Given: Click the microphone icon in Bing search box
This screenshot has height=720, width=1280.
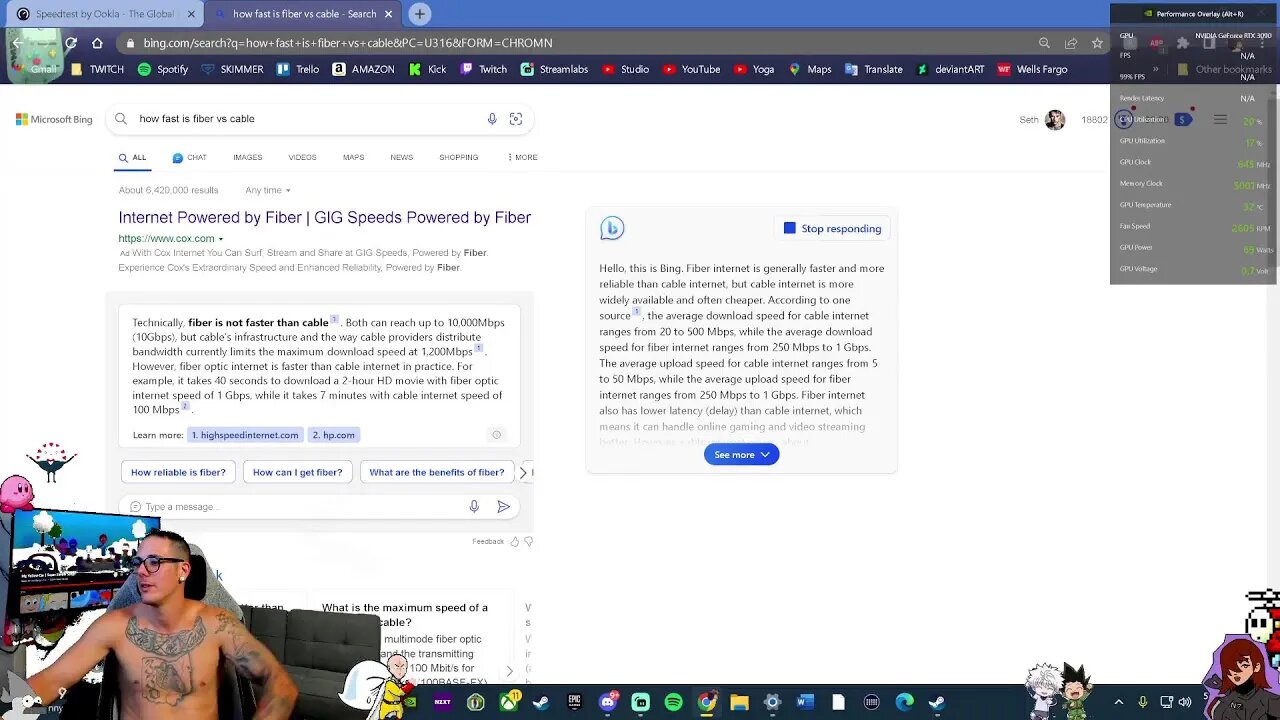Looking at the screenshot, I should click(x=492, y=119).
